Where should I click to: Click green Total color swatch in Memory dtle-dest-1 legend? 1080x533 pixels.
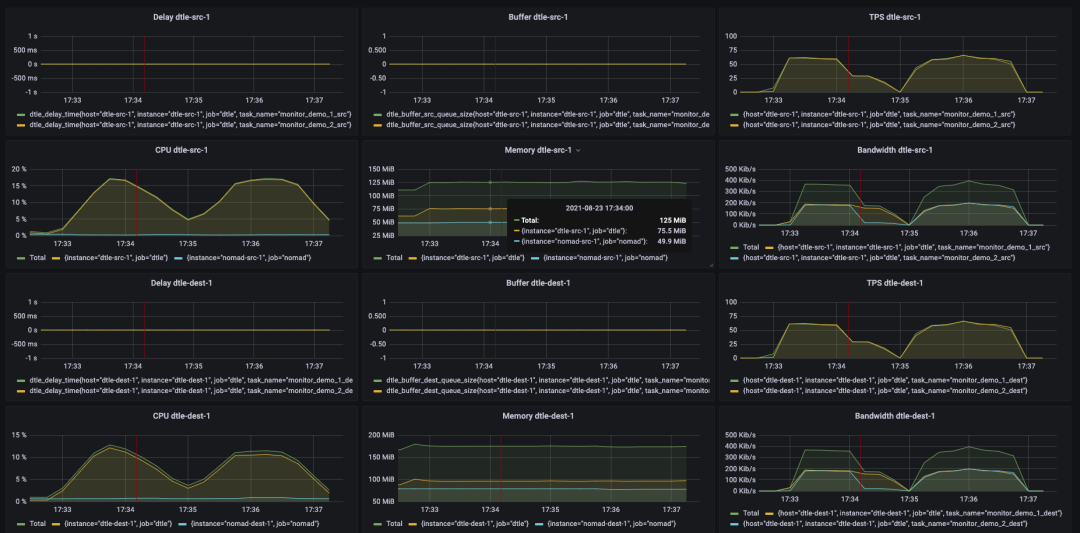pyautogui.click(x=377, y=524)
